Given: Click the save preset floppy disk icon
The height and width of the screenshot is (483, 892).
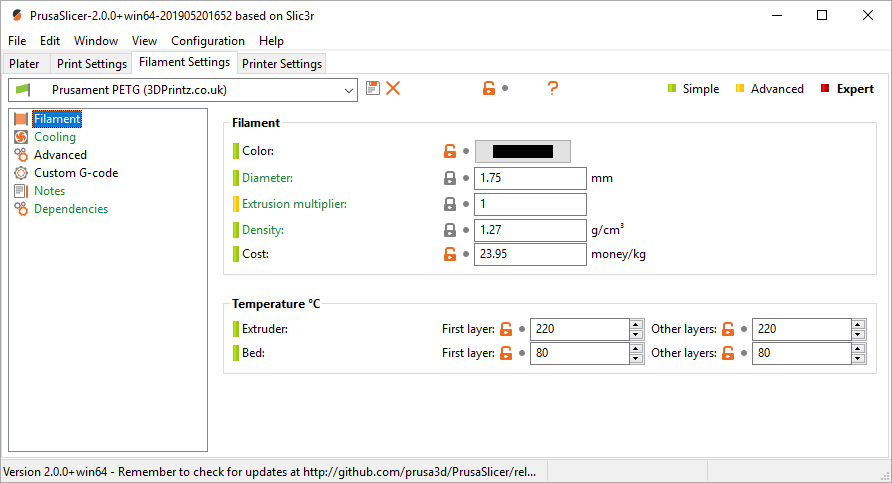Looking at the screenshot, I should pos(373,88).
